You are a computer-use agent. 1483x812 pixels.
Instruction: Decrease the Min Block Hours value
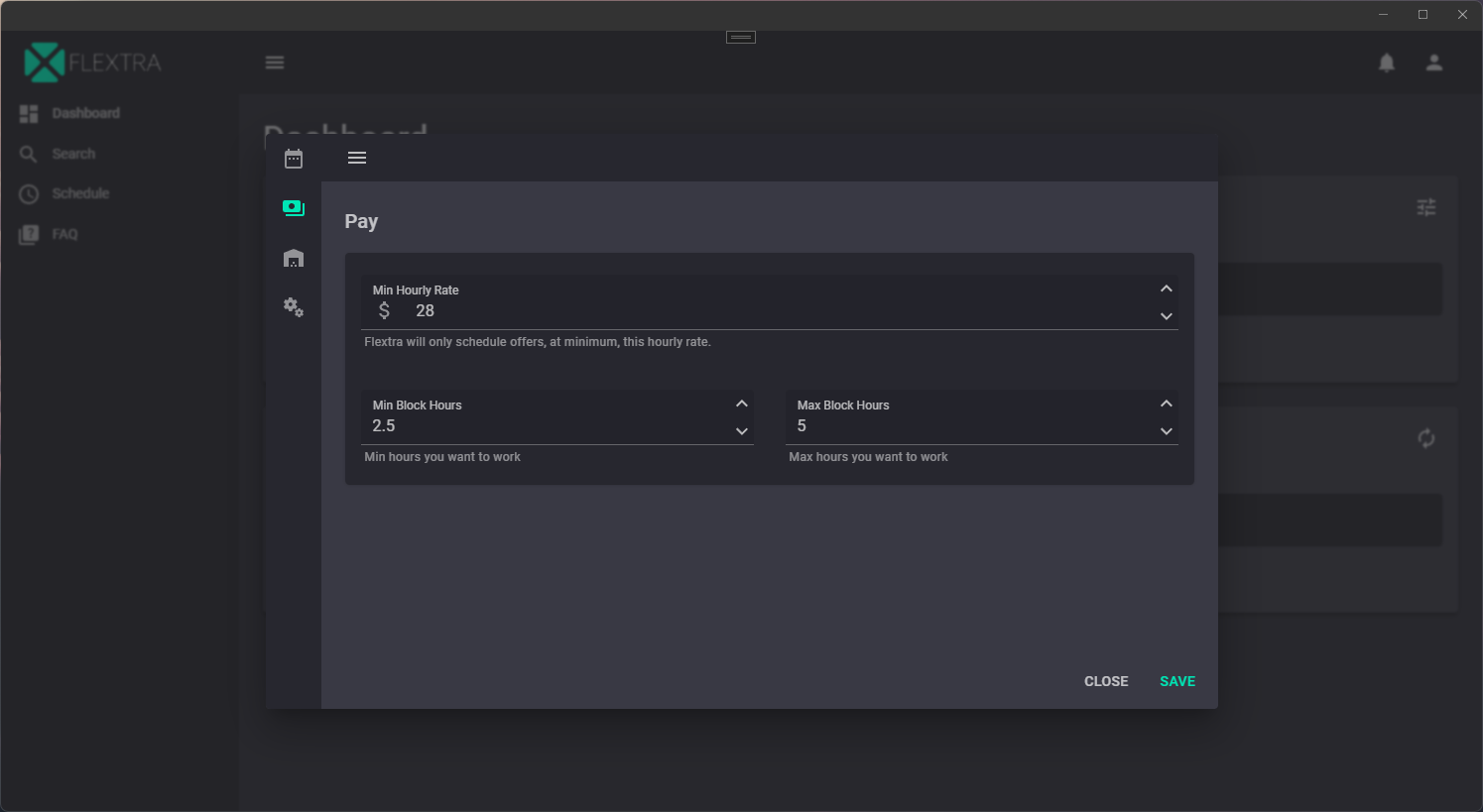(742, 431)
